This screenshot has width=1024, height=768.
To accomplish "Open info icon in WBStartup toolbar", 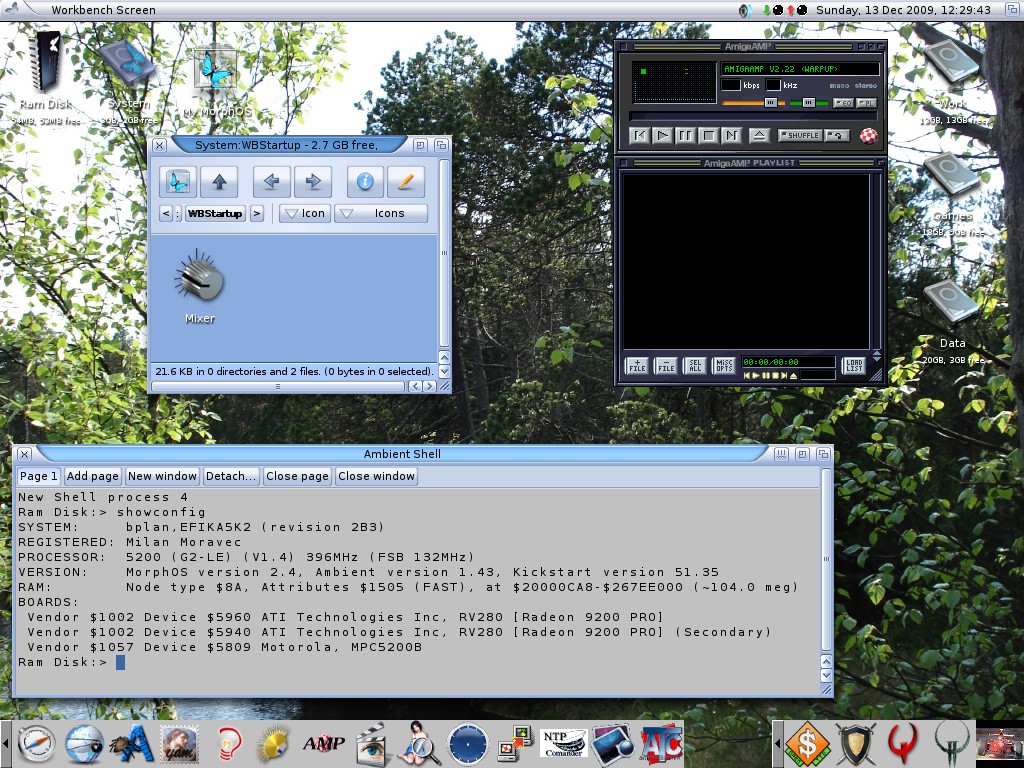I will pyautogui.click(x=365, y=182).
